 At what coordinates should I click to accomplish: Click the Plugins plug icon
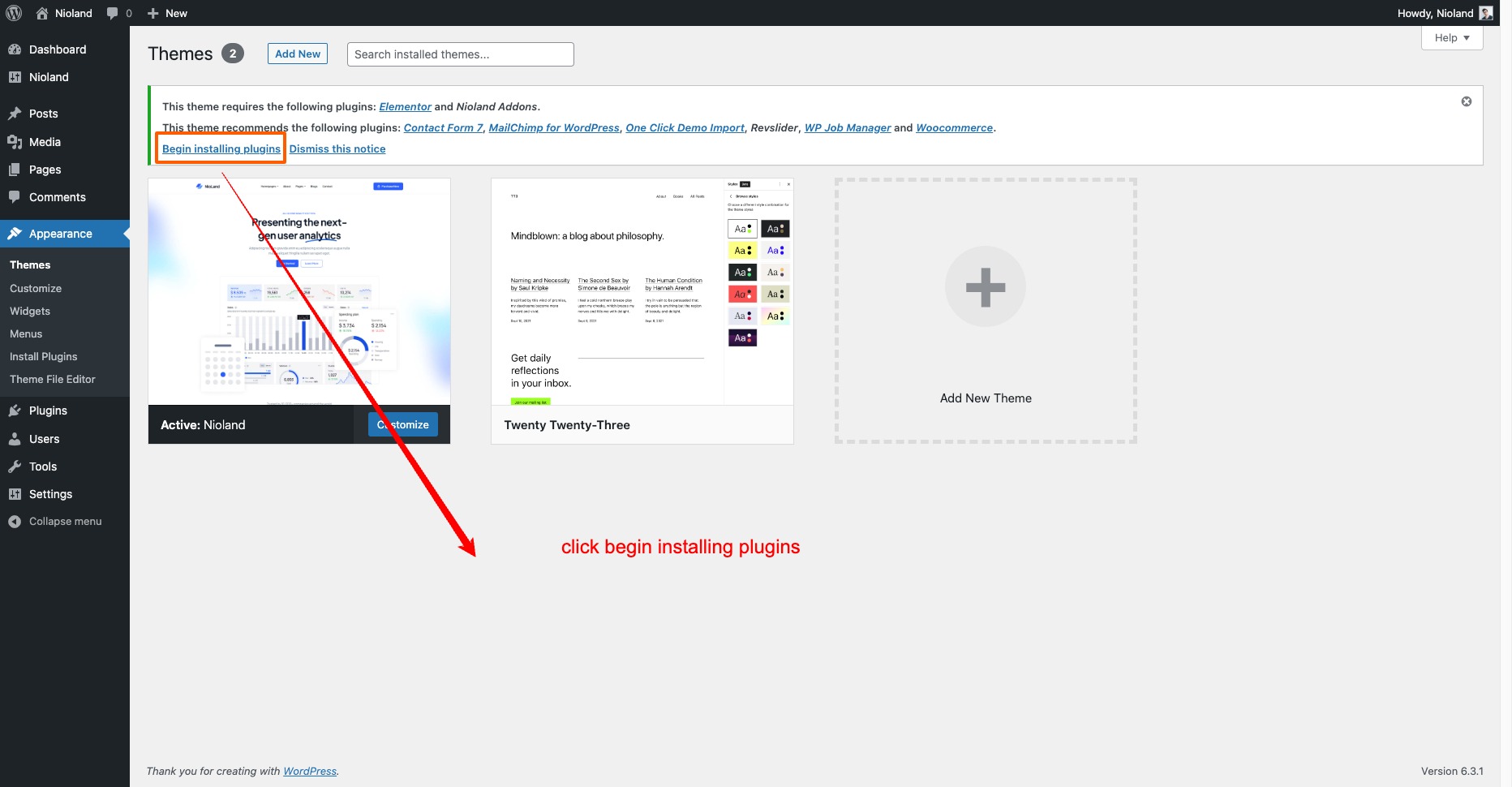[x=15, y=411]
